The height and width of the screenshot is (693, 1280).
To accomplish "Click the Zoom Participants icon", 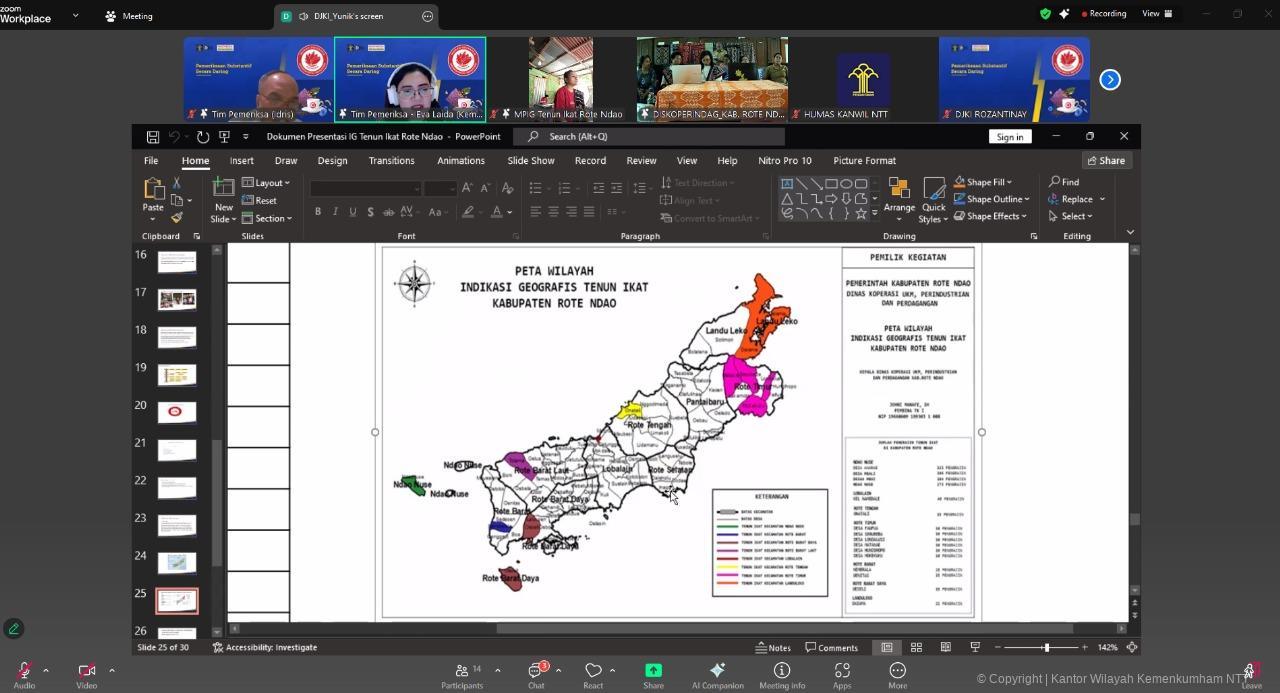I will tap(461, 671).
